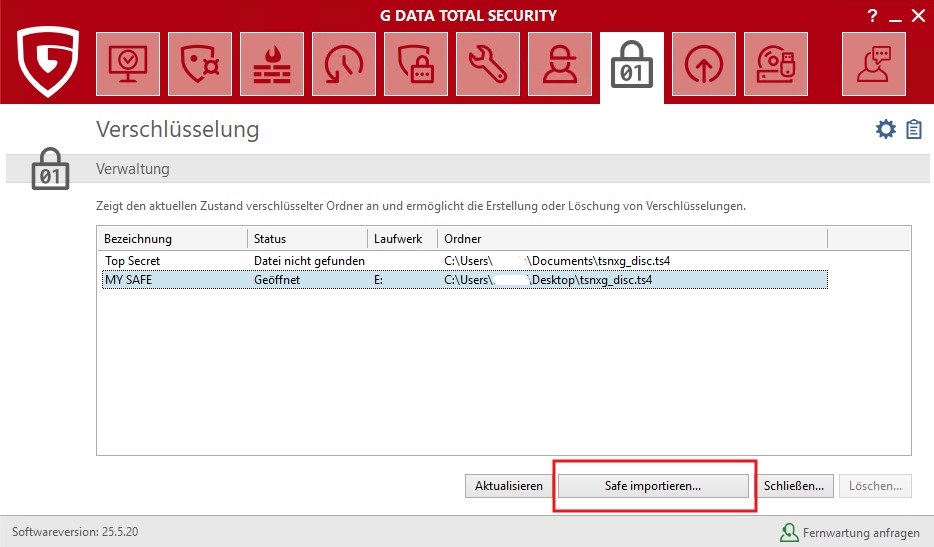Viewport: 934px width, 547px height.
Task: Sort by the Status column header
Action: click(x=307, y=238)
